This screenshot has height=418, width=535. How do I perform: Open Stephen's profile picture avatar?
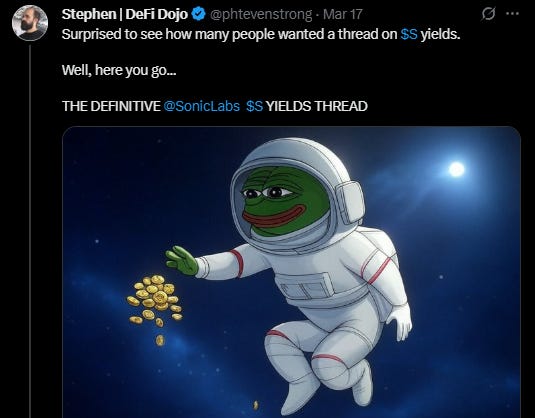click(x=30, y=23)
